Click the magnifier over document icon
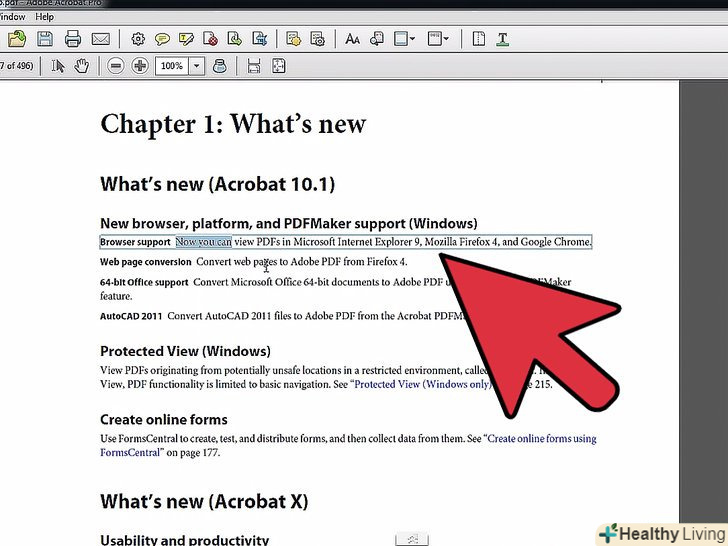This screenshot has height=546, width=728. pyautogui.click(x=377, y=39)
